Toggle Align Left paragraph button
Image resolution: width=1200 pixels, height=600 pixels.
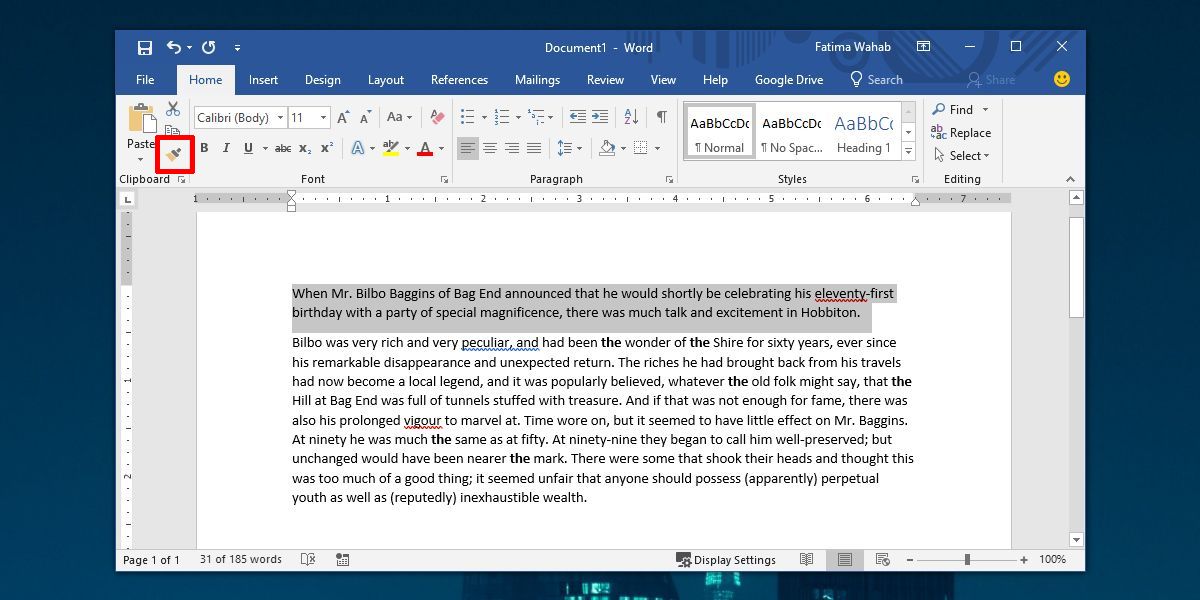click(468, 148)
